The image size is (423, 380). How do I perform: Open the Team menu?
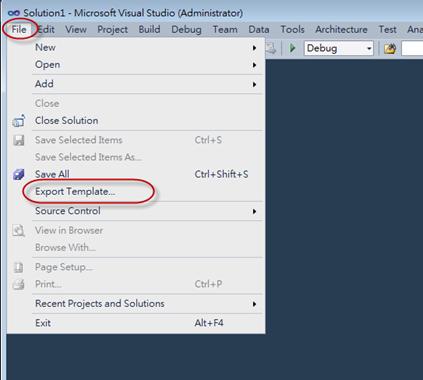(225, 29)
